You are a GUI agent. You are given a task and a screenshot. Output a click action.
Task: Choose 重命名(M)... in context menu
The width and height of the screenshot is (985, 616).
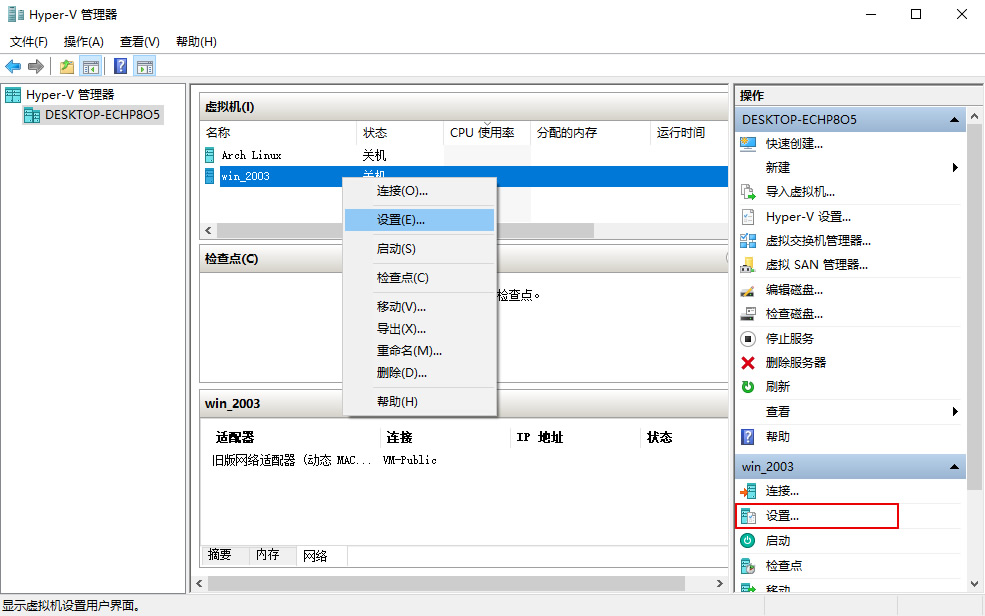420,350
